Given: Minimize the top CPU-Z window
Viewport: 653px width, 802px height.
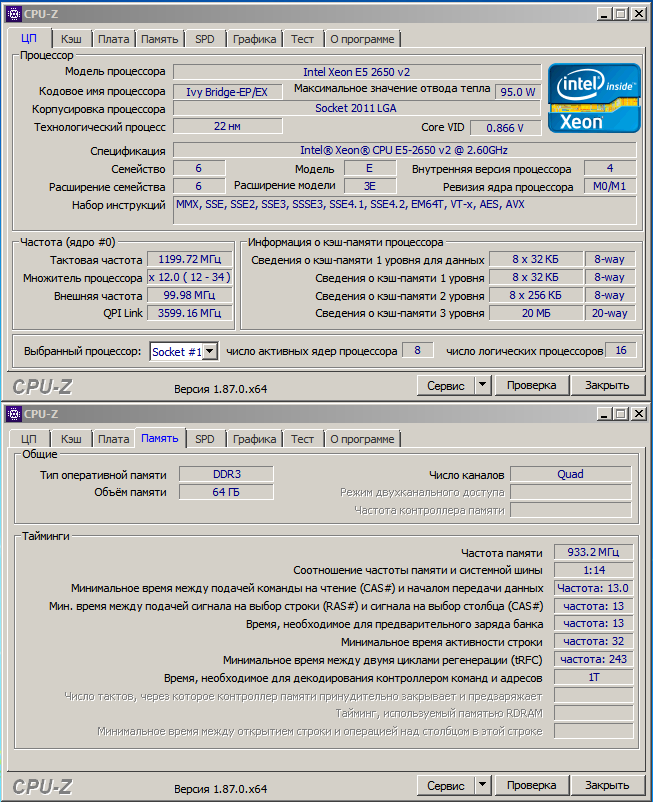Looking at the screenshot, I should coord(604,14).
